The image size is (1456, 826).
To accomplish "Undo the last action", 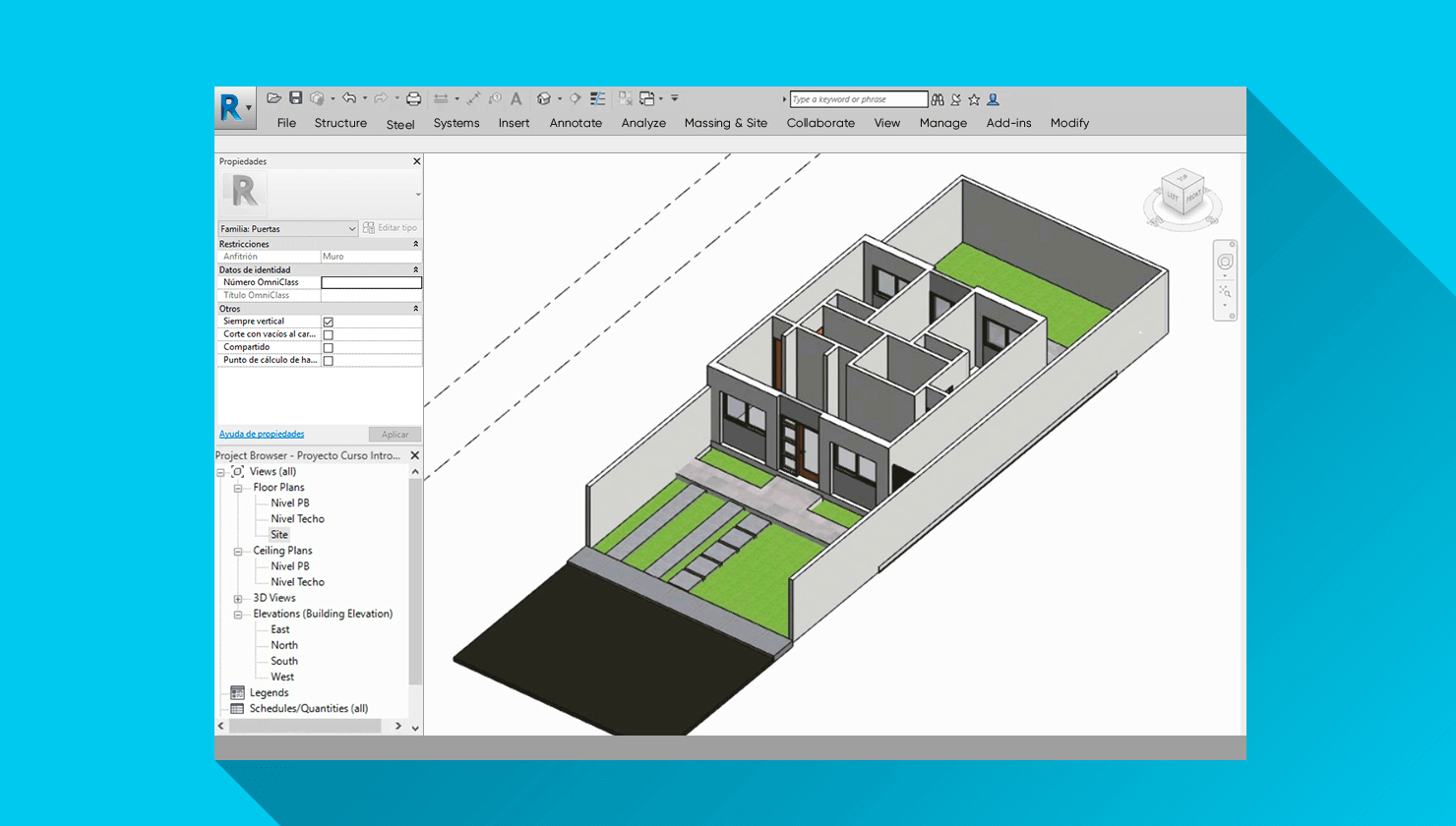I will (x=350, y=97).
